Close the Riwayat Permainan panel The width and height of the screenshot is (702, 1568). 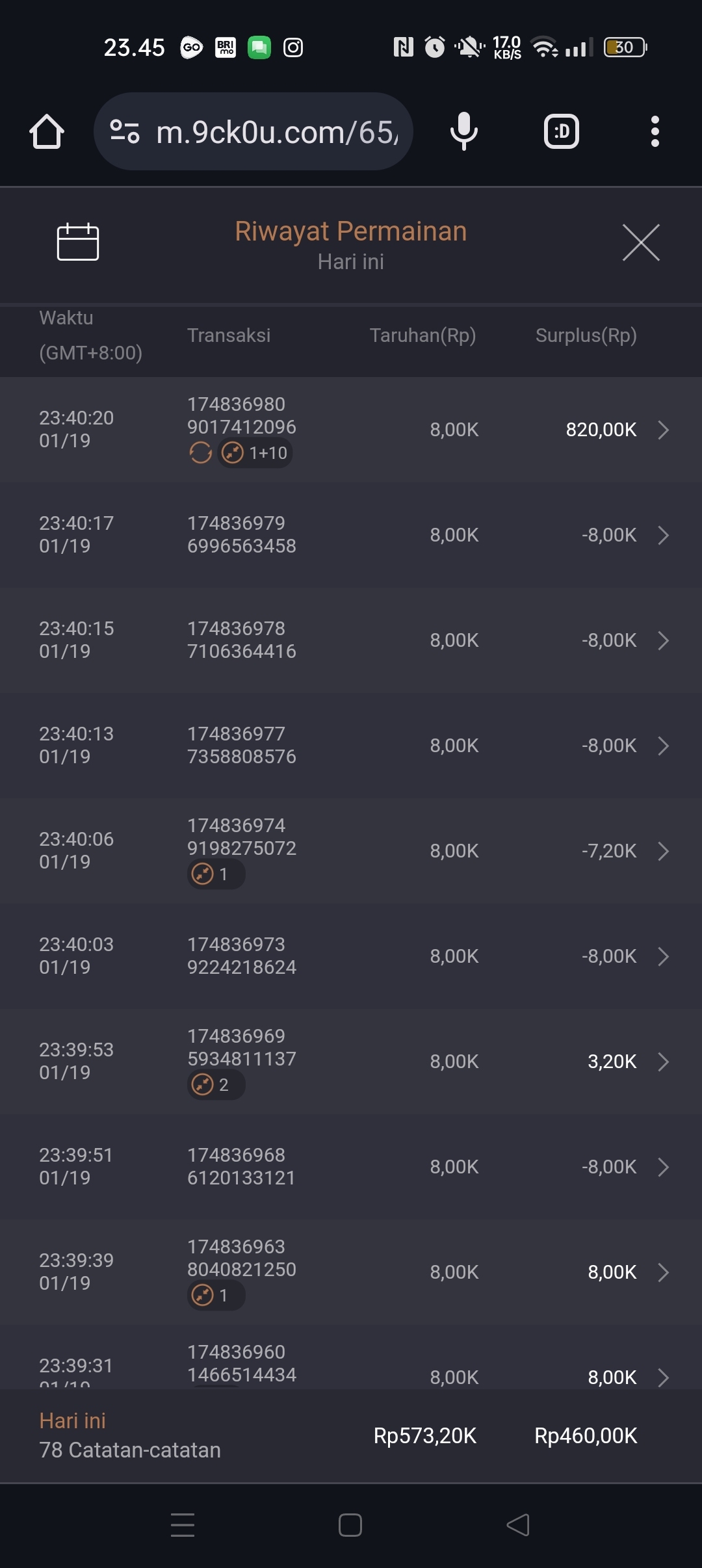pos(641,242)
